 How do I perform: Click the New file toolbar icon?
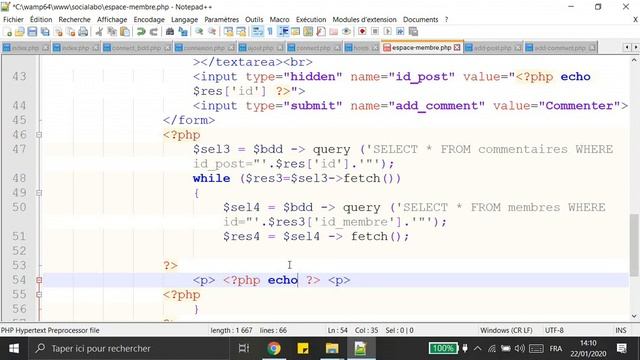click(x=7, y=31)
